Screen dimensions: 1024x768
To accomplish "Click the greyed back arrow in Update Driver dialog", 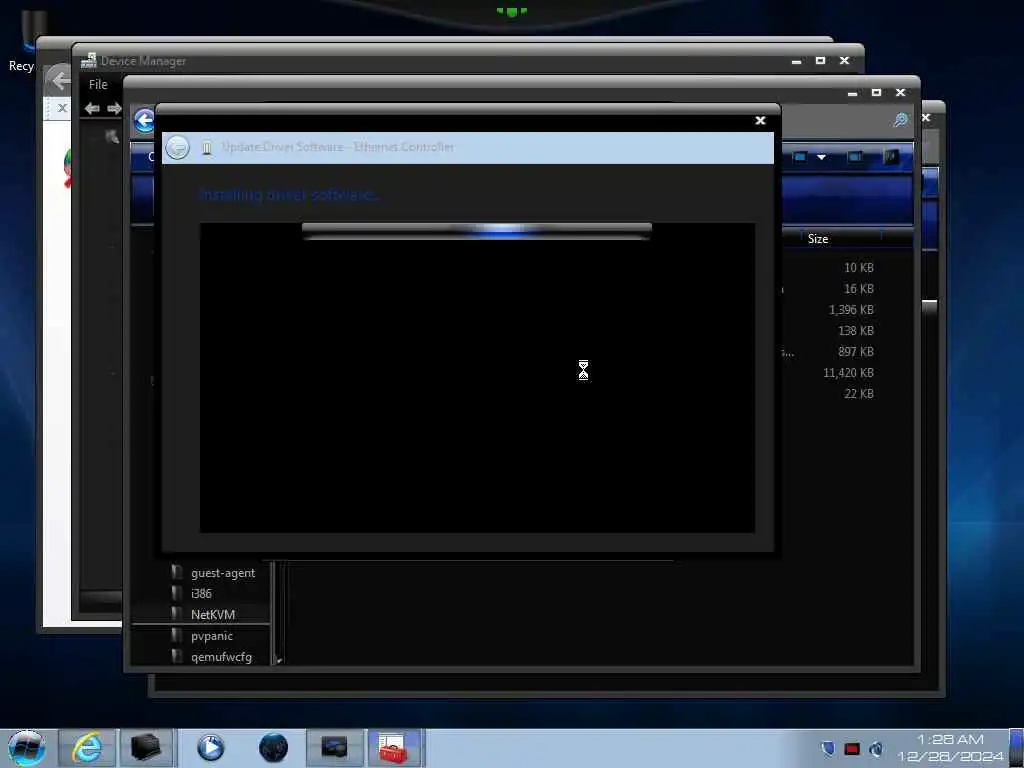I will click(x=177, y=148).
